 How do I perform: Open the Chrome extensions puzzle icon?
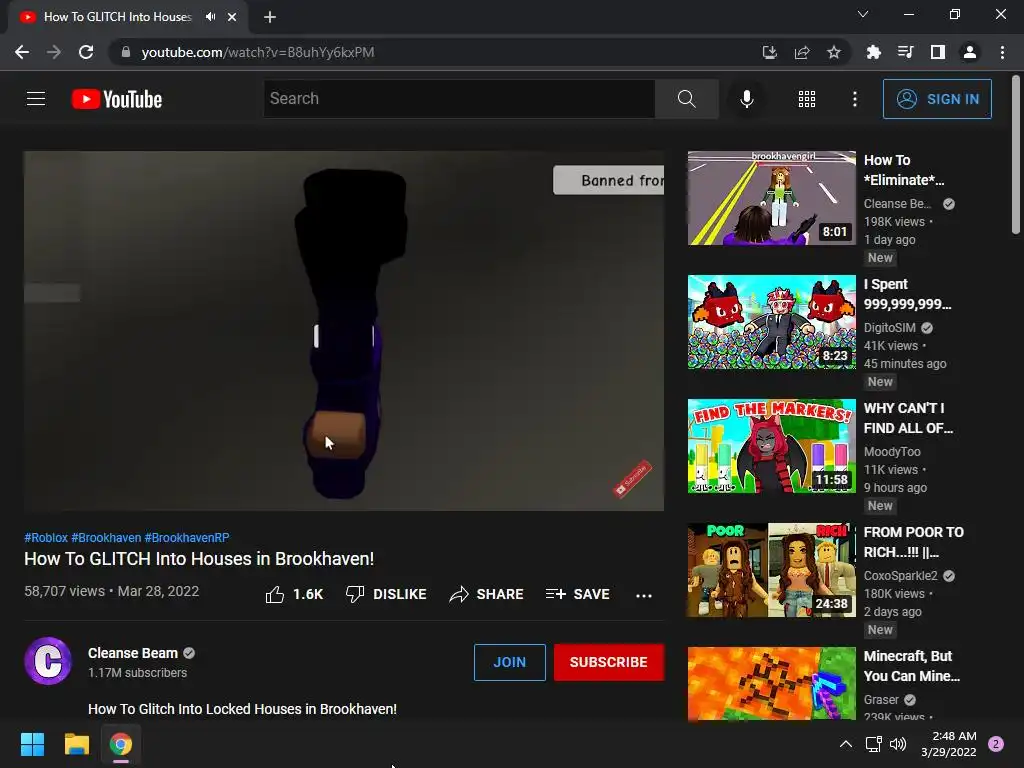[873, 52]
